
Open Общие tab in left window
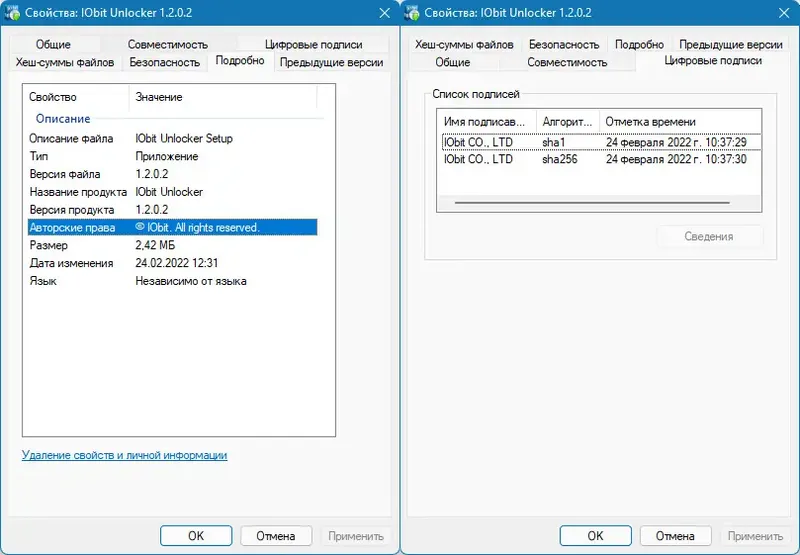[x=53, y=44]
